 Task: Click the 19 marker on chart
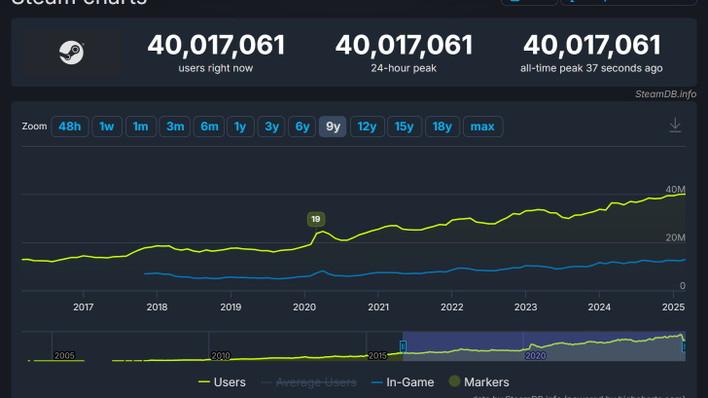click(316, 219)
